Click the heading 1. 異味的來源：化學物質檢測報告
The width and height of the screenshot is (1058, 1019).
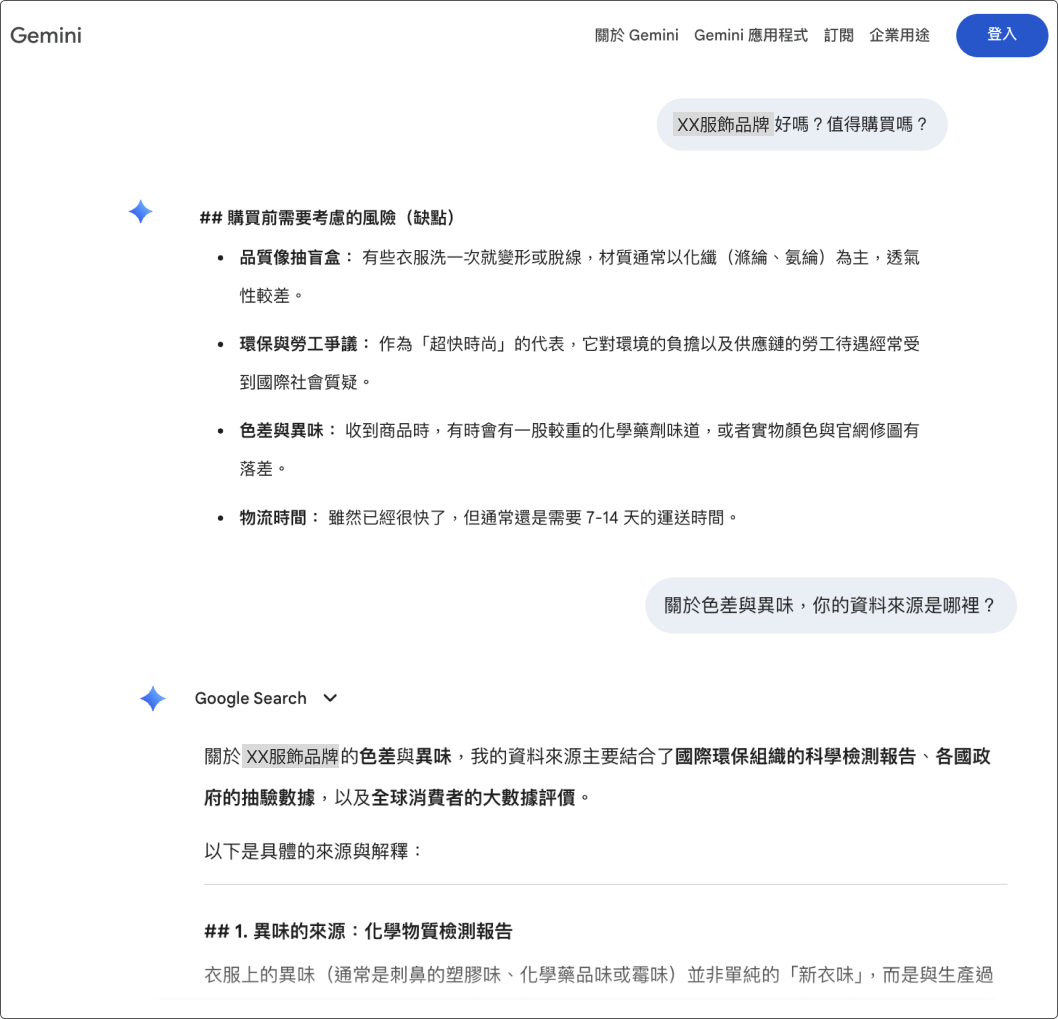coord(358,931)
